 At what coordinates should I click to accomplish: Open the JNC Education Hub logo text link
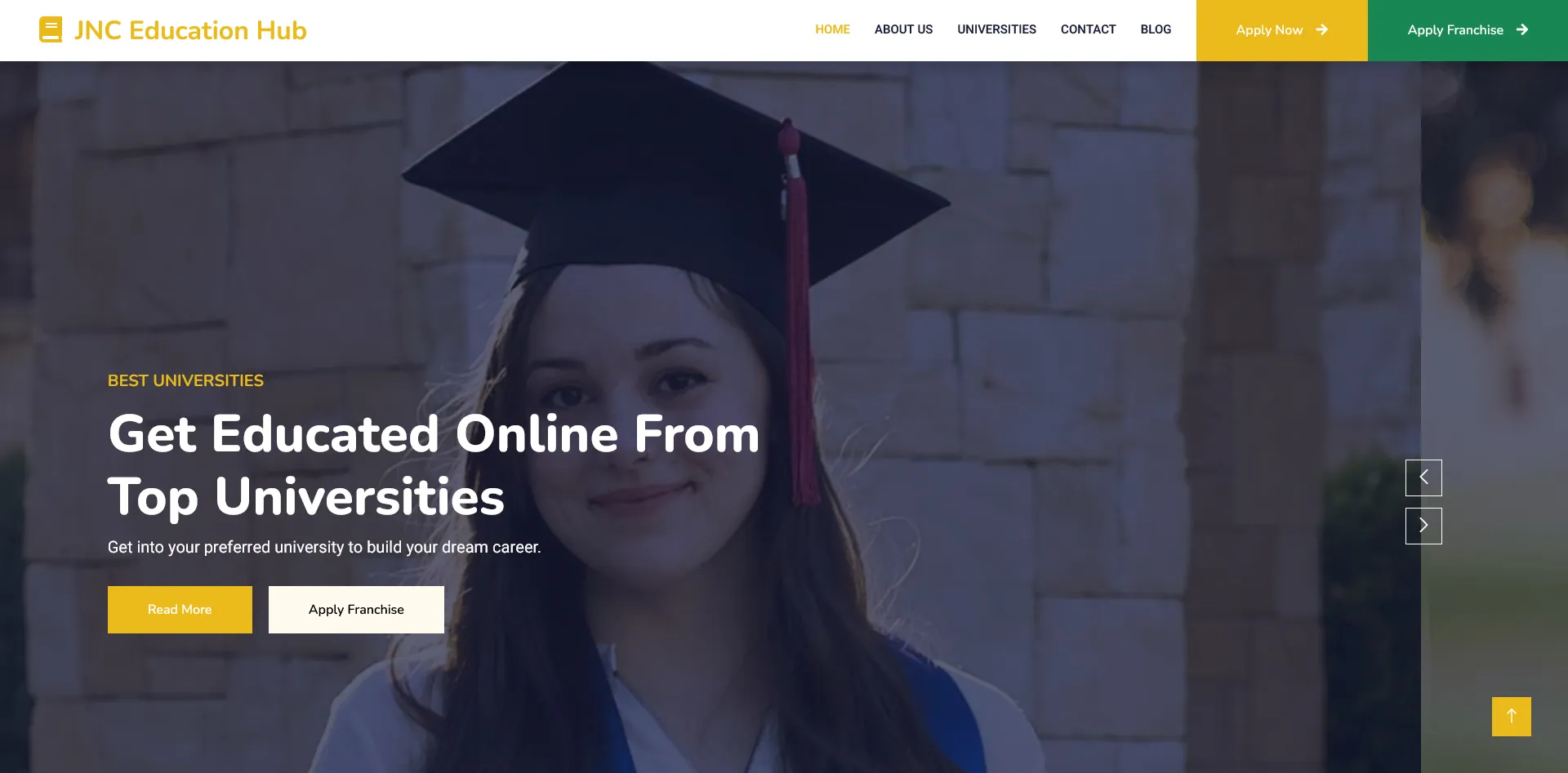point(190,30)
